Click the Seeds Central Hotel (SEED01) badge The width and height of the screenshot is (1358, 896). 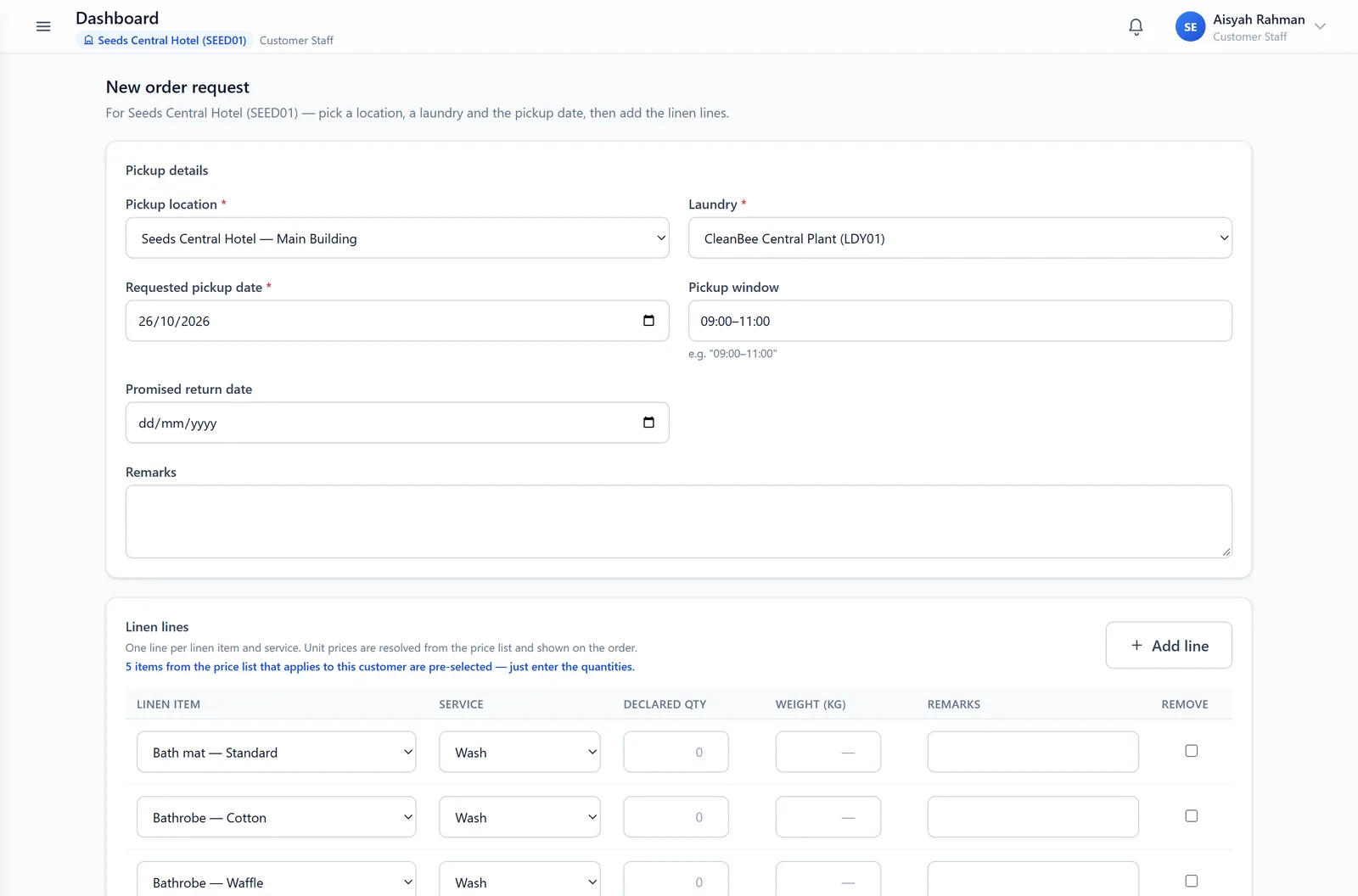point(165,40)
